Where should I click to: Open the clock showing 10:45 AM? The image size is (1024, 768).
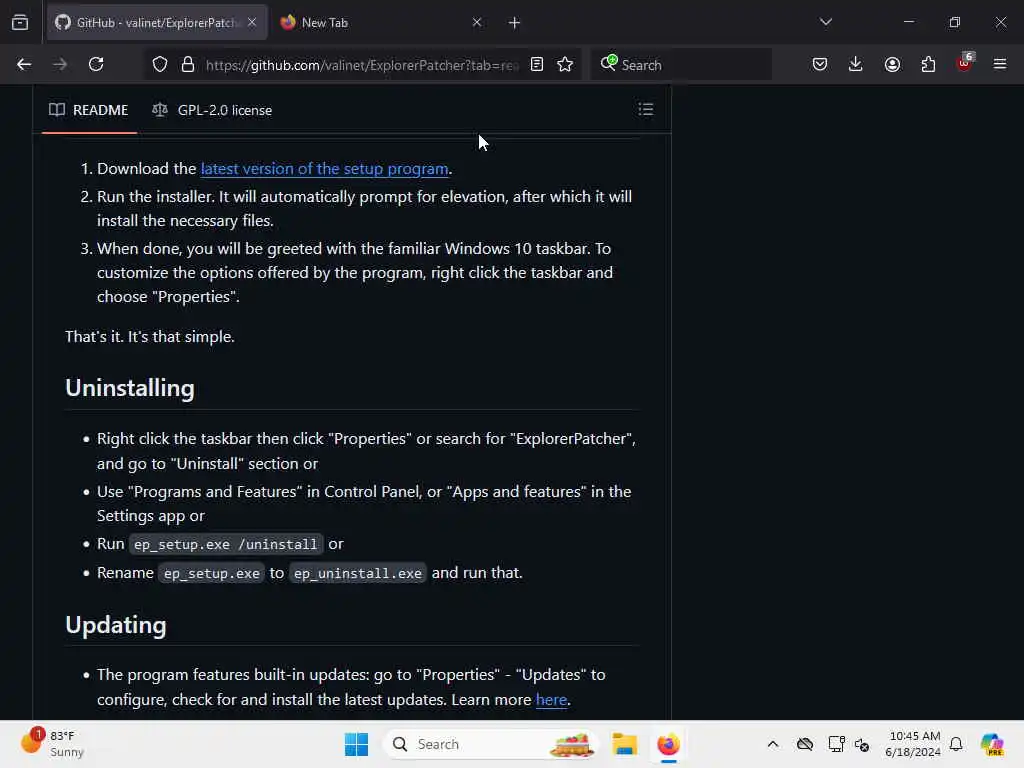point(914,744)
